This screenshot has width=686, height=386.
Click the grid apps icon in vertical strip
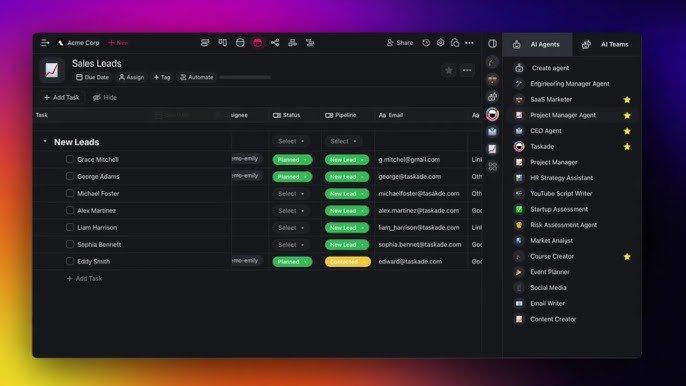pyautogui.click(x=492, y=167)
